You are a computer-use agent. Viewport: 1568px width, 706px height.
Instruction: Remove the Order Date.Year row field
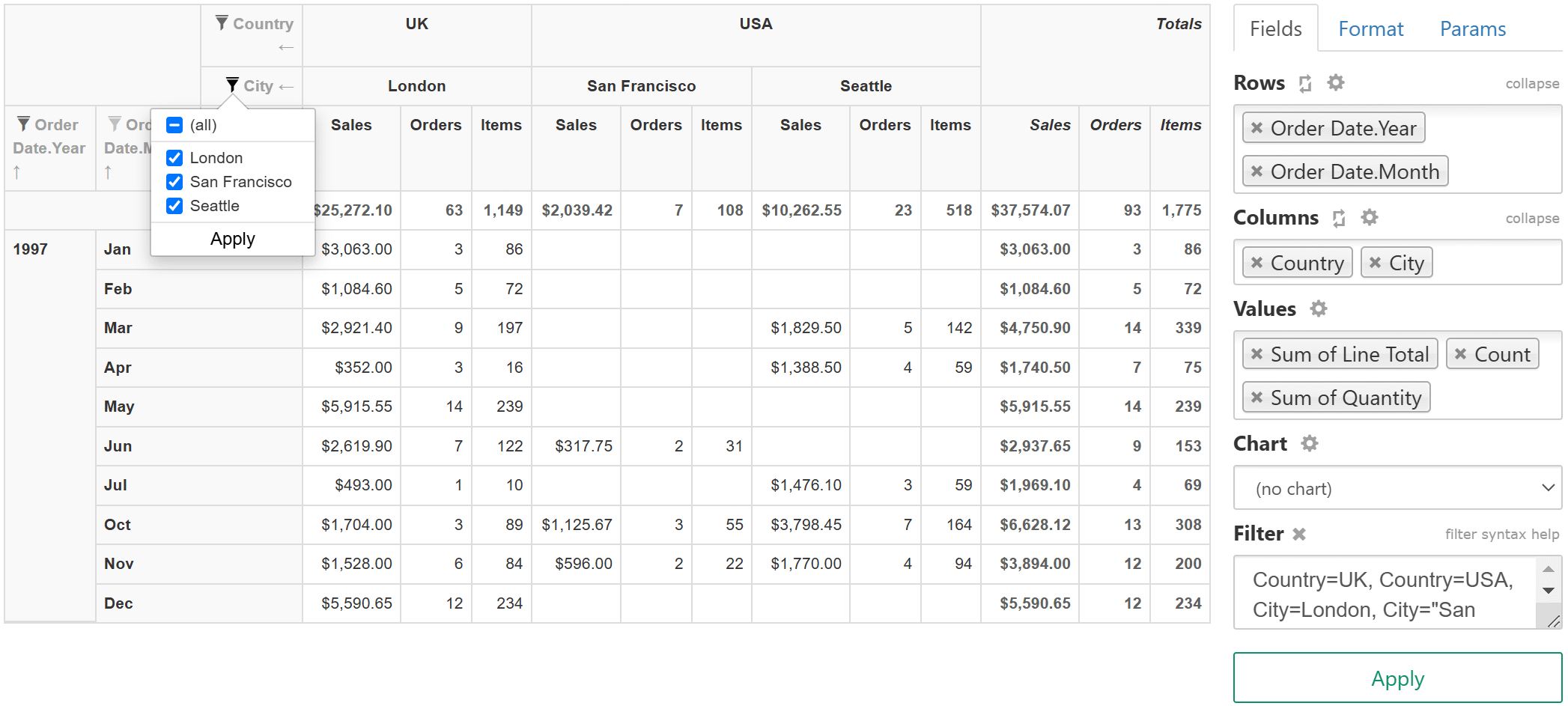(x=1257, y=128)
